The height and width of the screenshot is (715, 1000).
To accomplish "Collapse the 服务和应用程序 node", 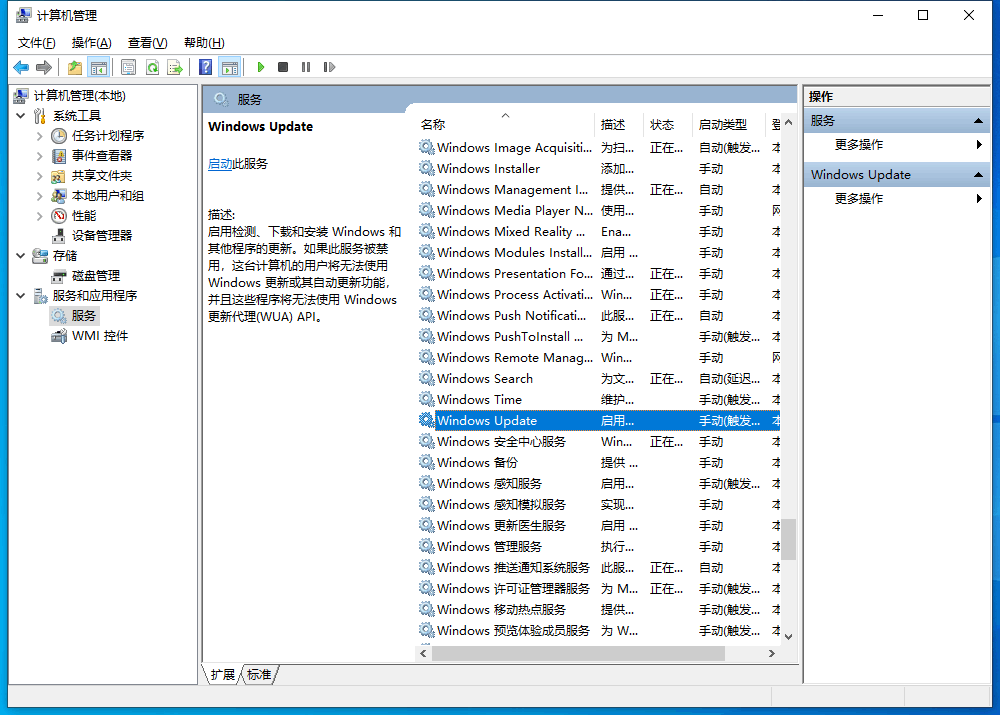I will [20, 295].
